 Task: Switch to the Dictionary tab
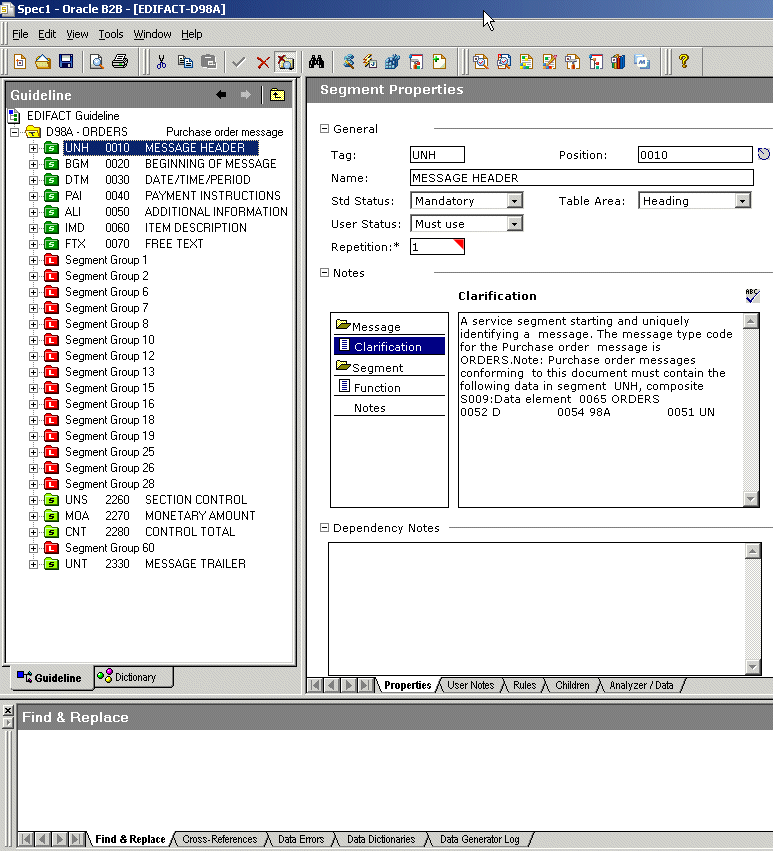point(134,677)
